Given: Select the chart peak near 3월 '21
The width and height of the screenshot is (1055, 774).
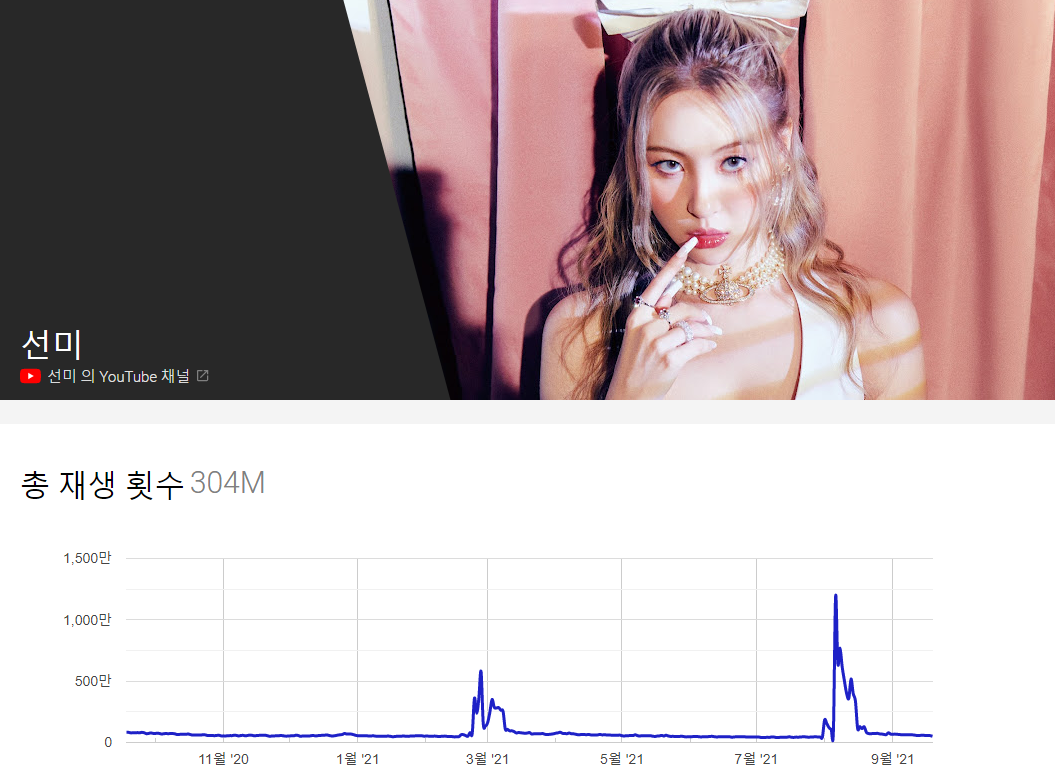Looking at the screenshot, I should [x=481, y=672].
